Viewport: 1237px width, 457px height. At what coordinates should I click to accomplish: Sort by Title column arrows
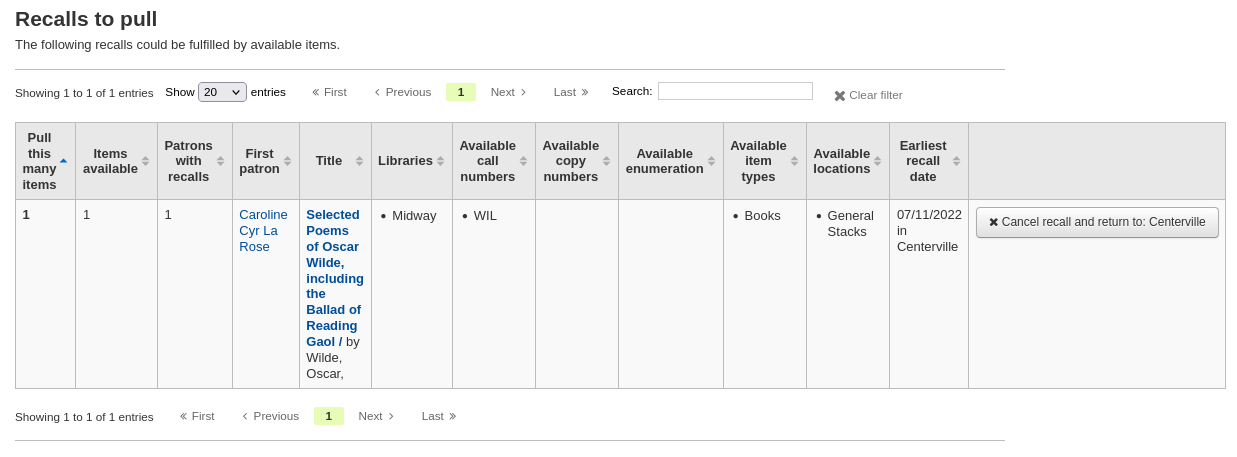[359, 161]
